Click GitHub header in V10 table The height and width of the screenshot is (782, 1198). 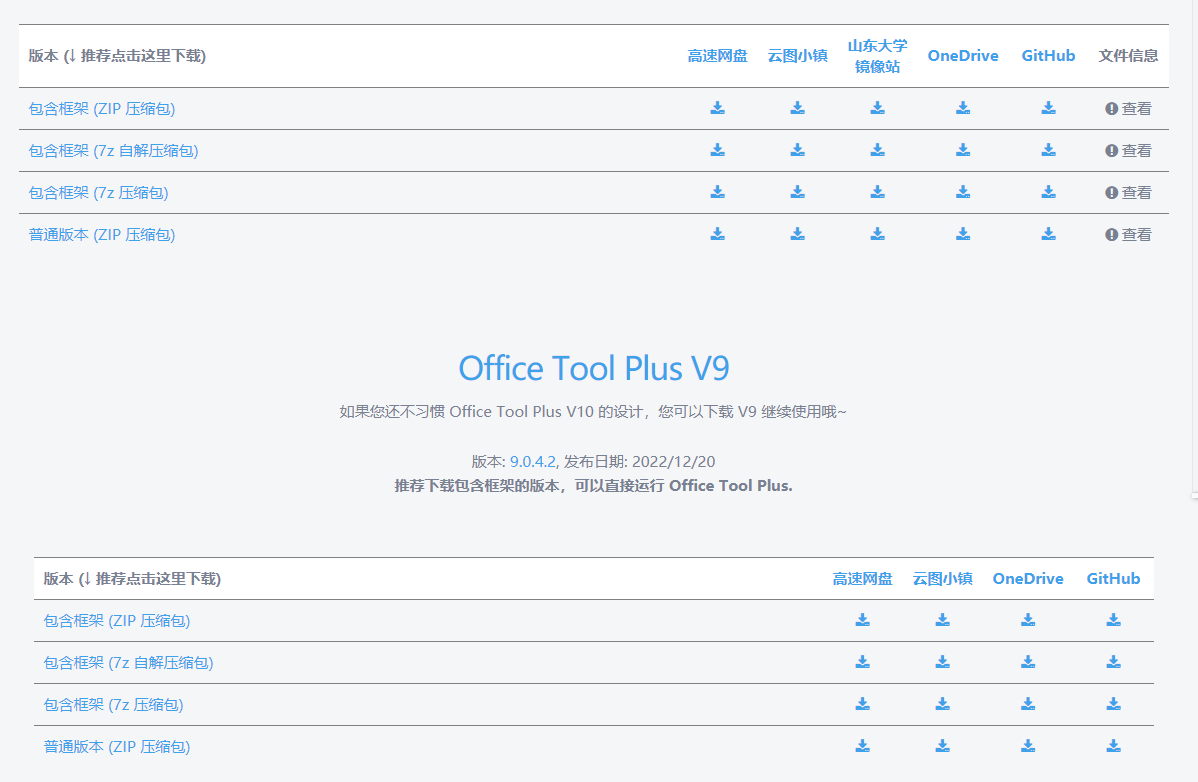click(x=1048, y=56)
